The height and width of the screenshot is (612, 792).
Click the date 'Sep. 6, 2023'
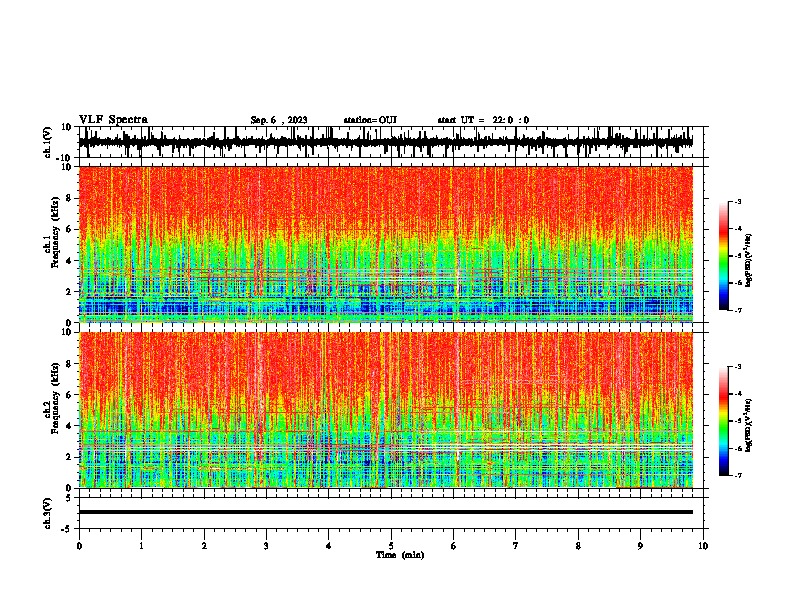point(279,120)
